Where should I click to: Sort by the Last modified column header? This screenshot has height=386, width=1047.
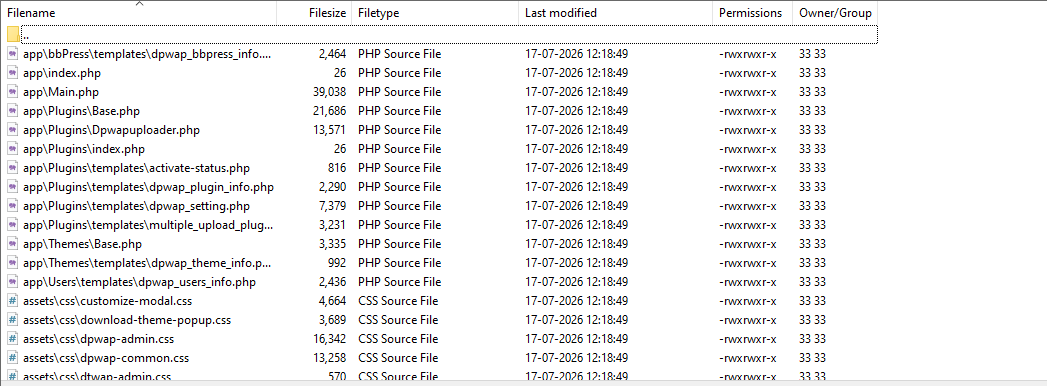coord(615,13)
